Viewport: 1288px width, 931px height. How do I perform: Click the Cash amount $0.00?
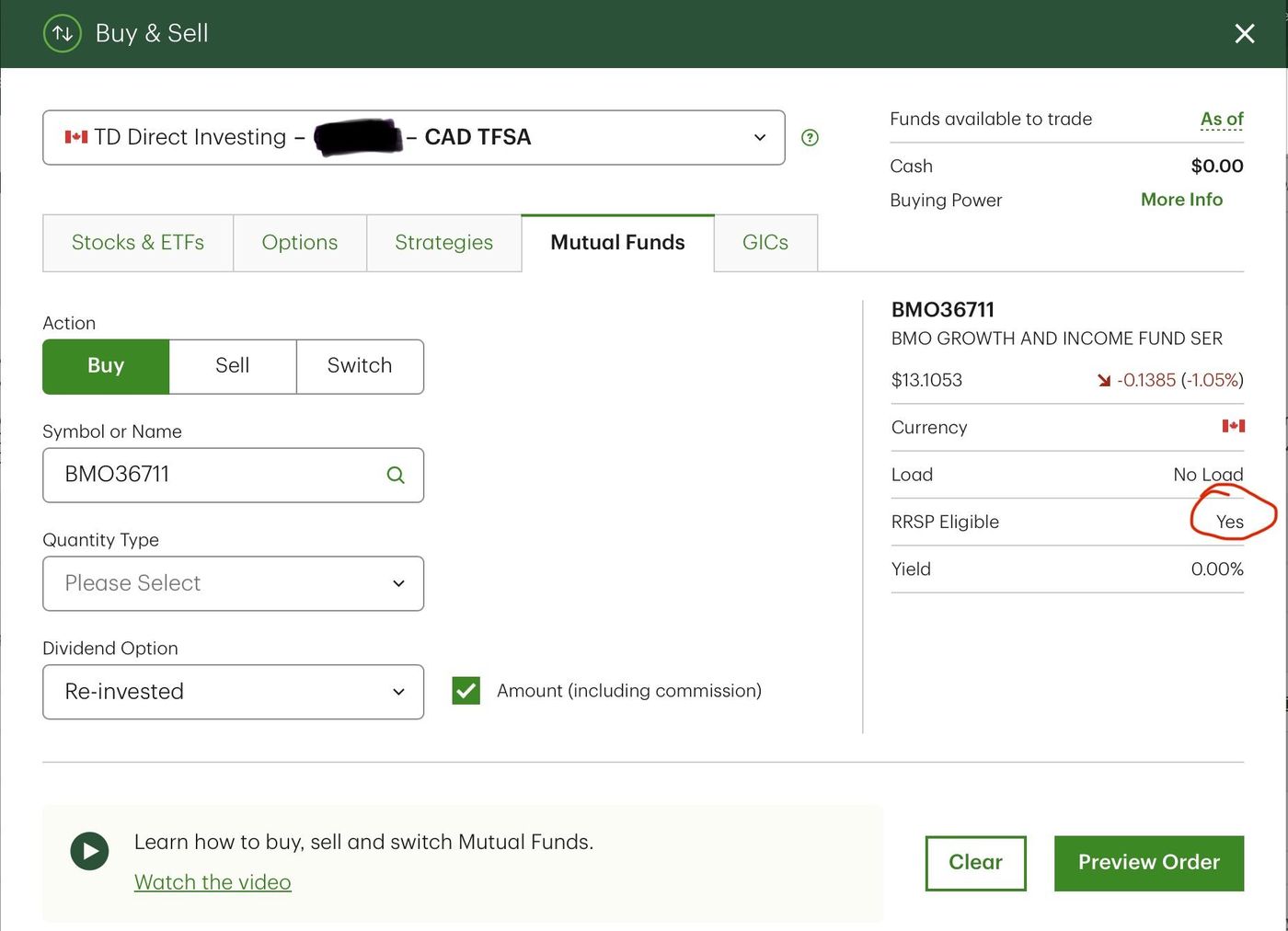point(1217,167)
